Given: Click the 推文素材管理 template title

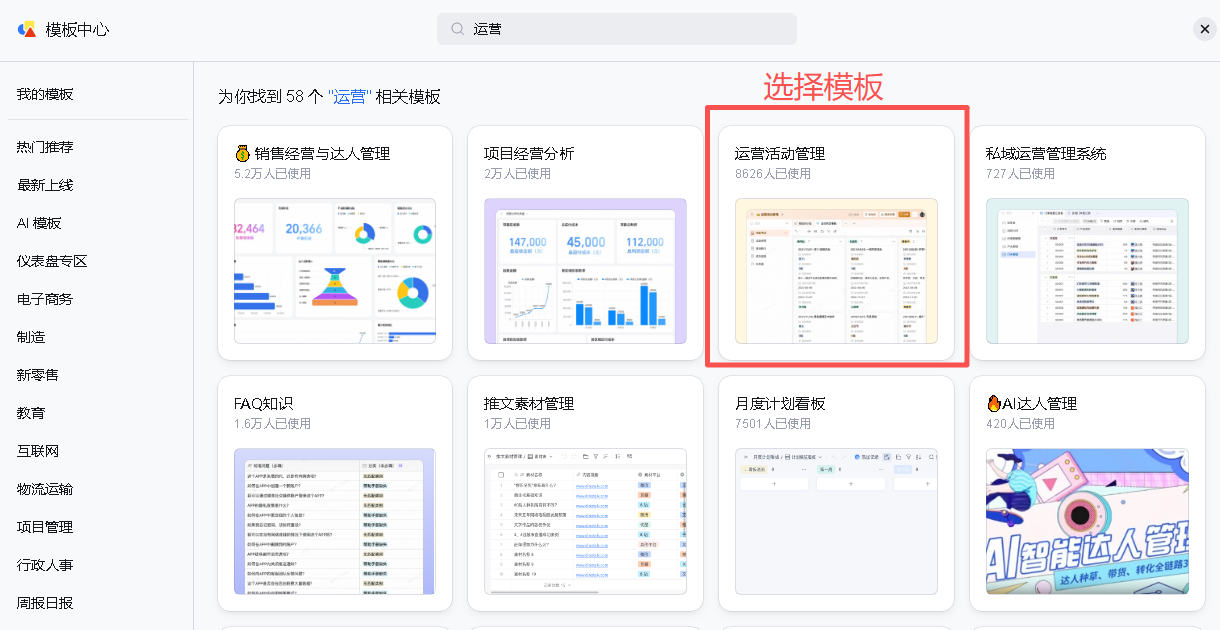Looking at the screenshot, I should click(529, 404).
